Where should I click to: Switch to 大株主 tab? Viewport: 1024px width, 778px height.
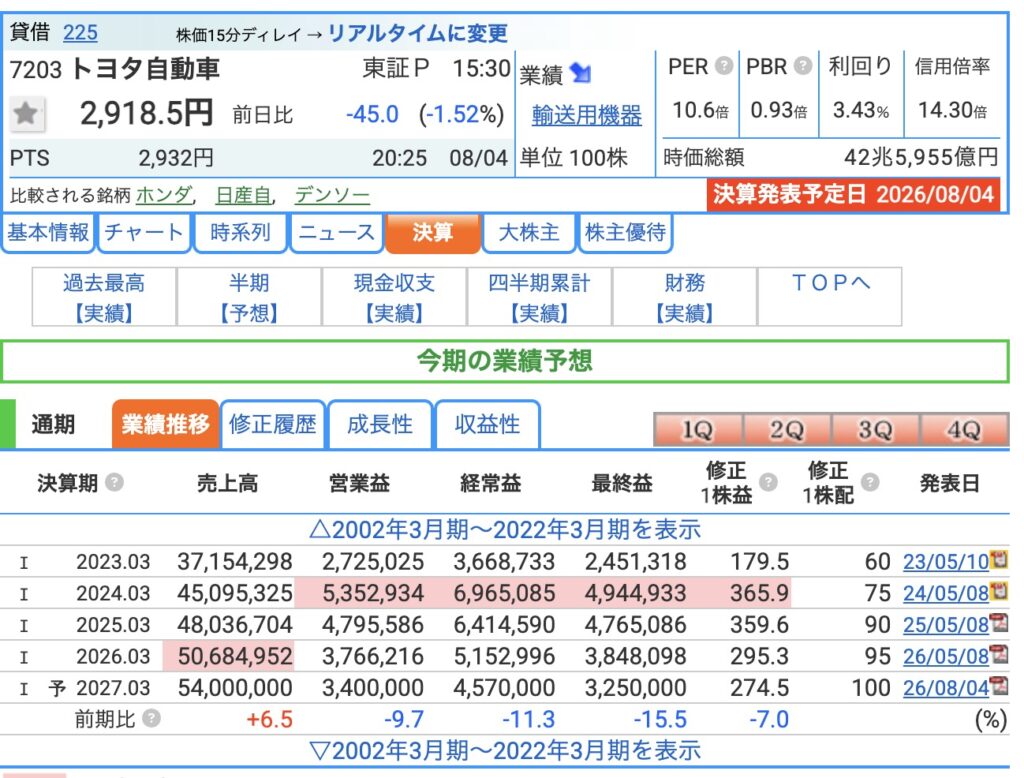[x=529, y=233]
